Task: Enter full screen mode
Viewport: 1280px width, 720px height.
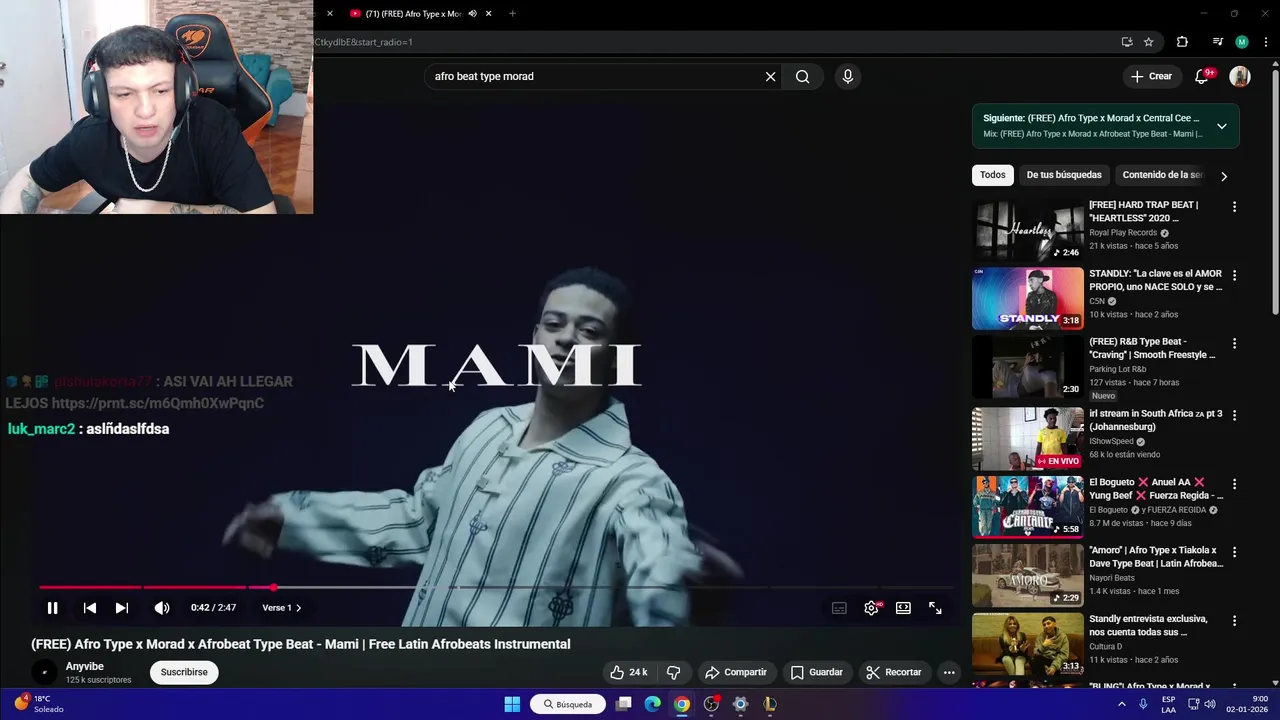Action: point(935,608)
